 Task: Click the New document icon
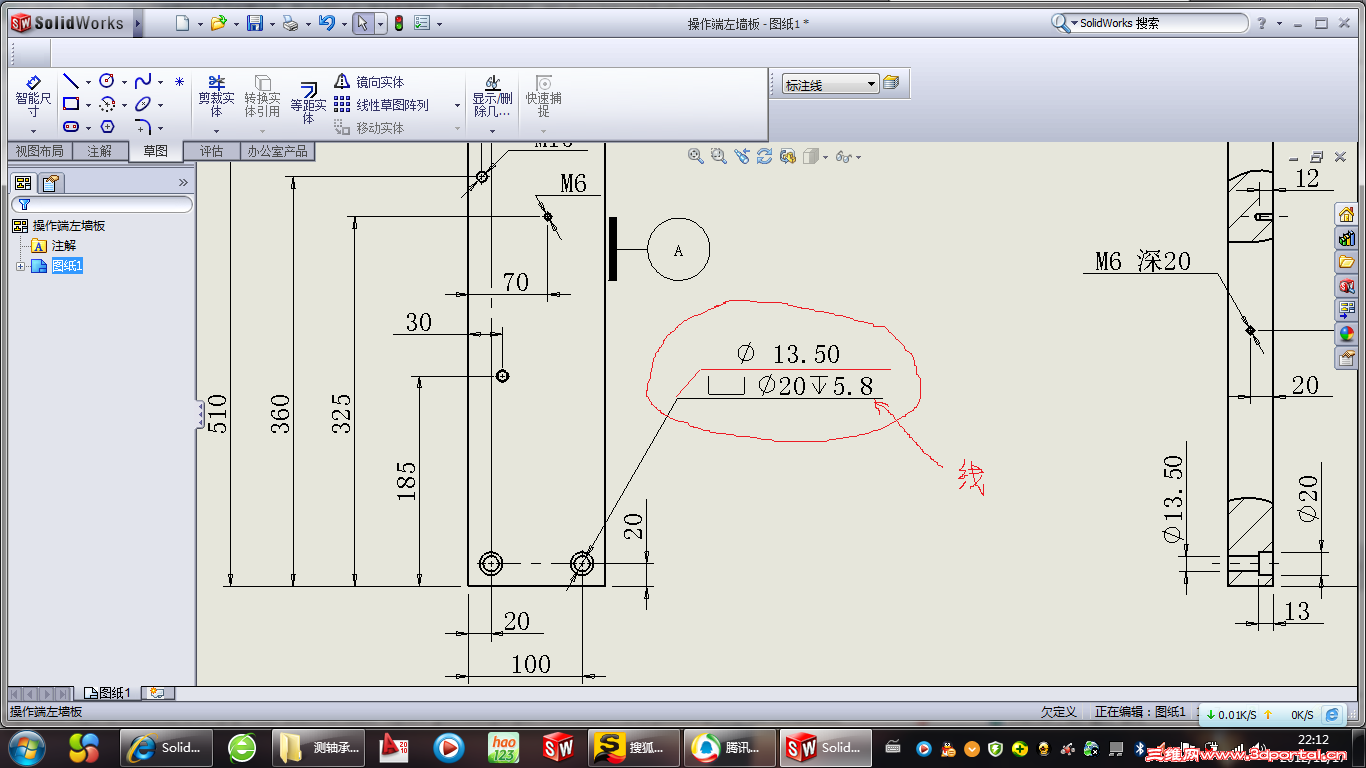click(x=182, y=24)
